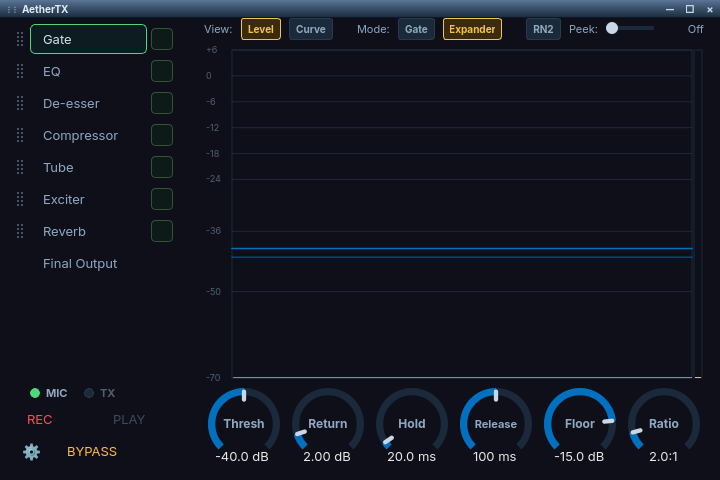Click the Peek 'Off' value label
The image size is (720, 480).
(x=695, y=29)
